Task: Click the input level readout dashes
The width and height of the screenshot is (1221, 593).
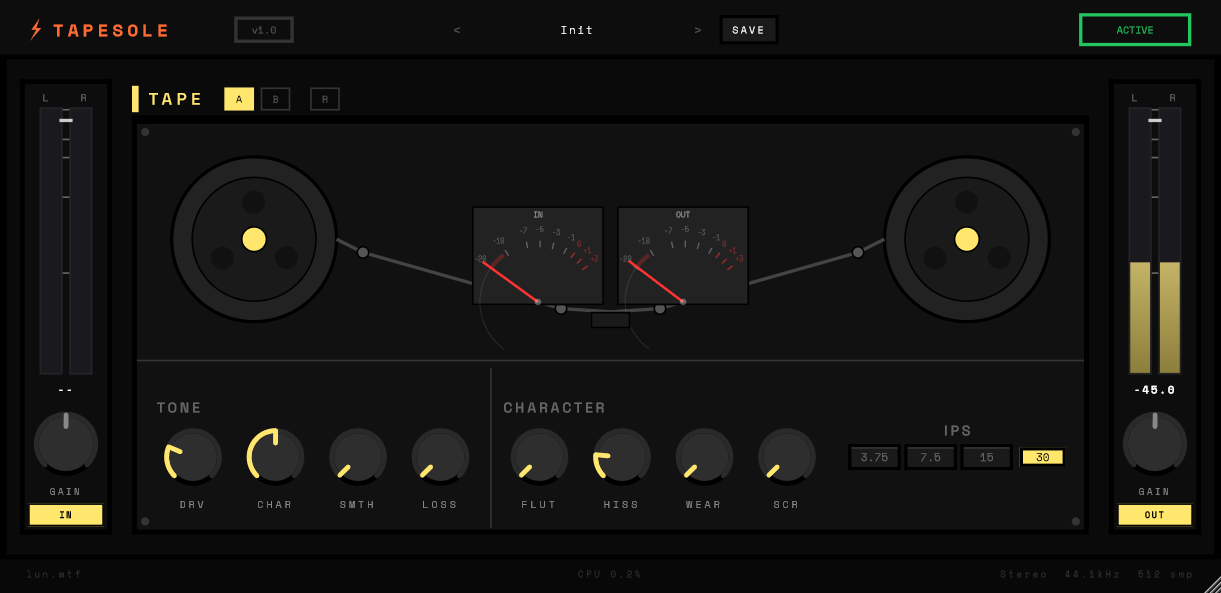Action: (66, 390)
